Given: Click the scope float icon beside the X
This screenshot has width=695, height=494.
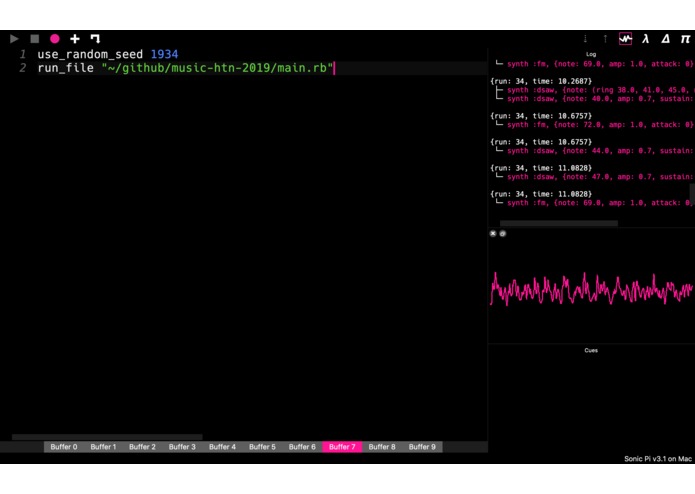Looking at the screenshot, I should (503, 233).
